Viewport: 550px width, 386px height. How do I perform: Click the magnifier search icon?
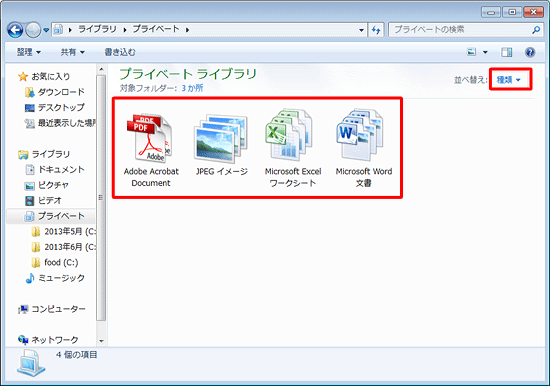click(x=536, y=30)
